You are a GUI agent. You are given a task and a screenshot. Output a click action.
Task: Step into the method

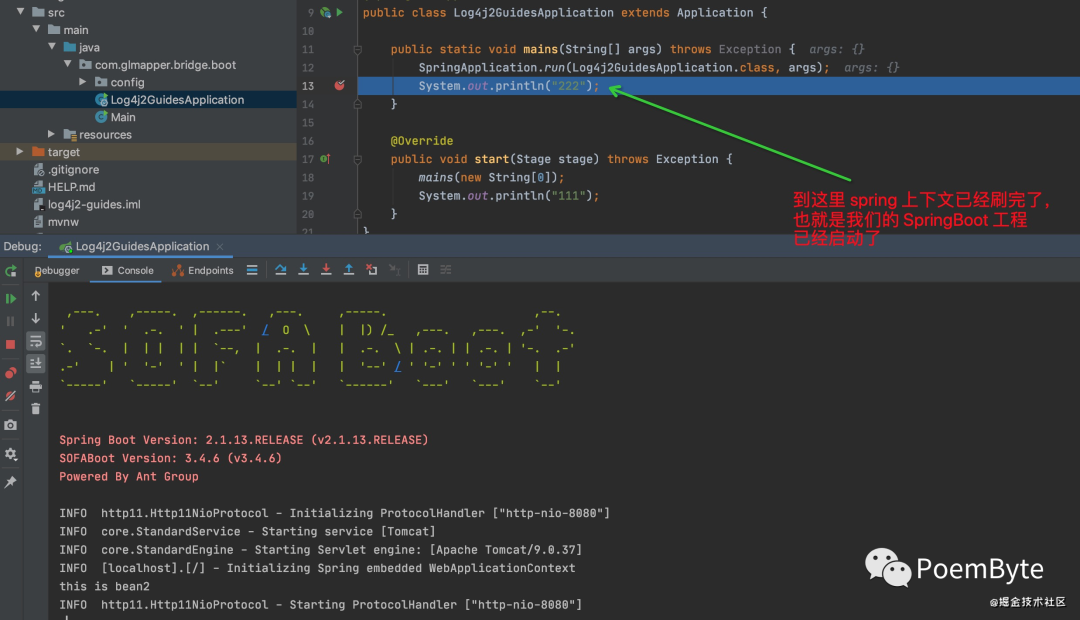pos(303,269)
